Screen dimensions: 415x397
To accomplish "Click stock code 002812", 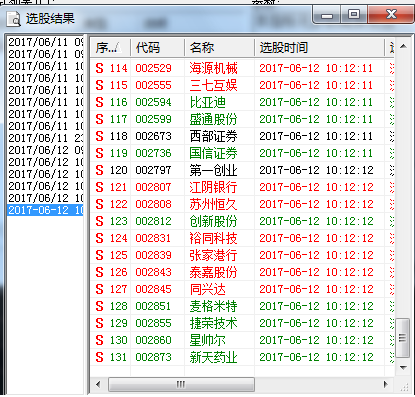I will point(153,221).
